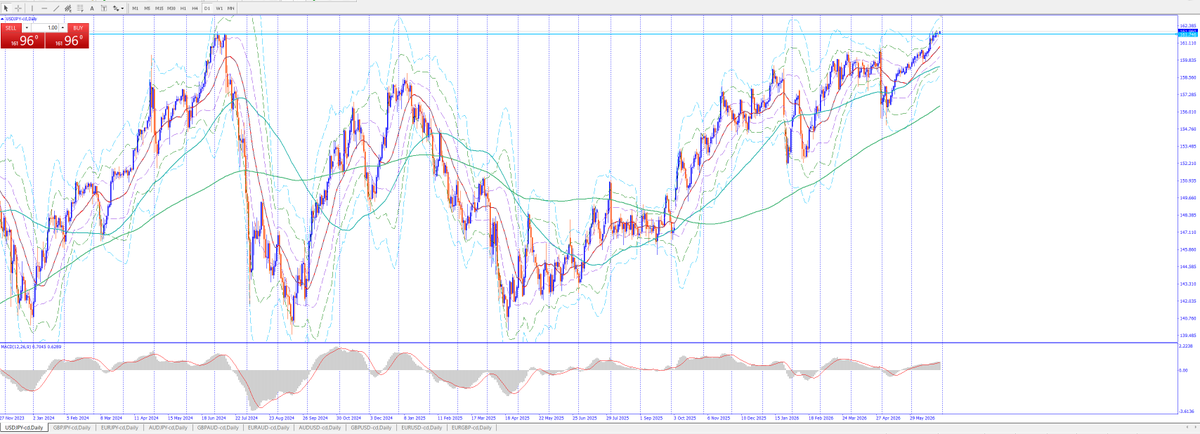Select the trendline drawing tool
The image size is (1200, 434).
56,8
